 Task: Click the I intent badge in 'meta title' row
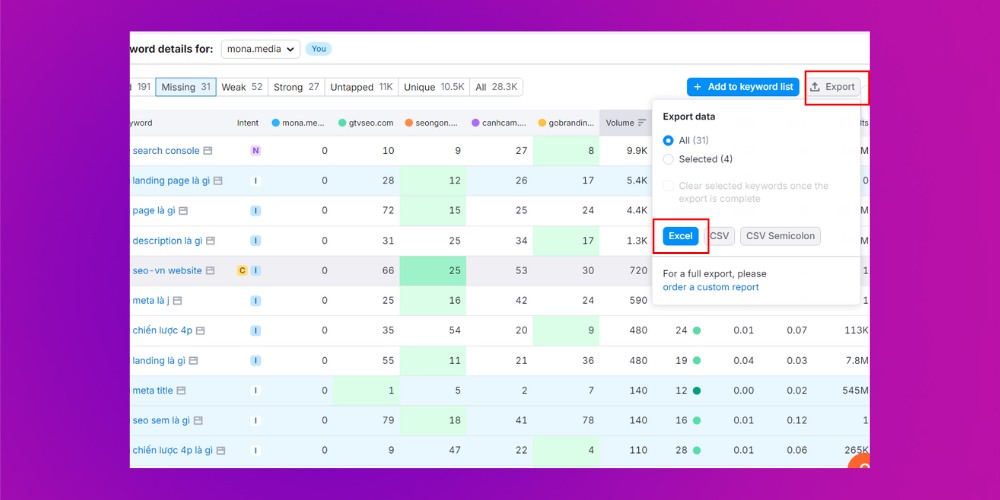[x=256, y=390]
